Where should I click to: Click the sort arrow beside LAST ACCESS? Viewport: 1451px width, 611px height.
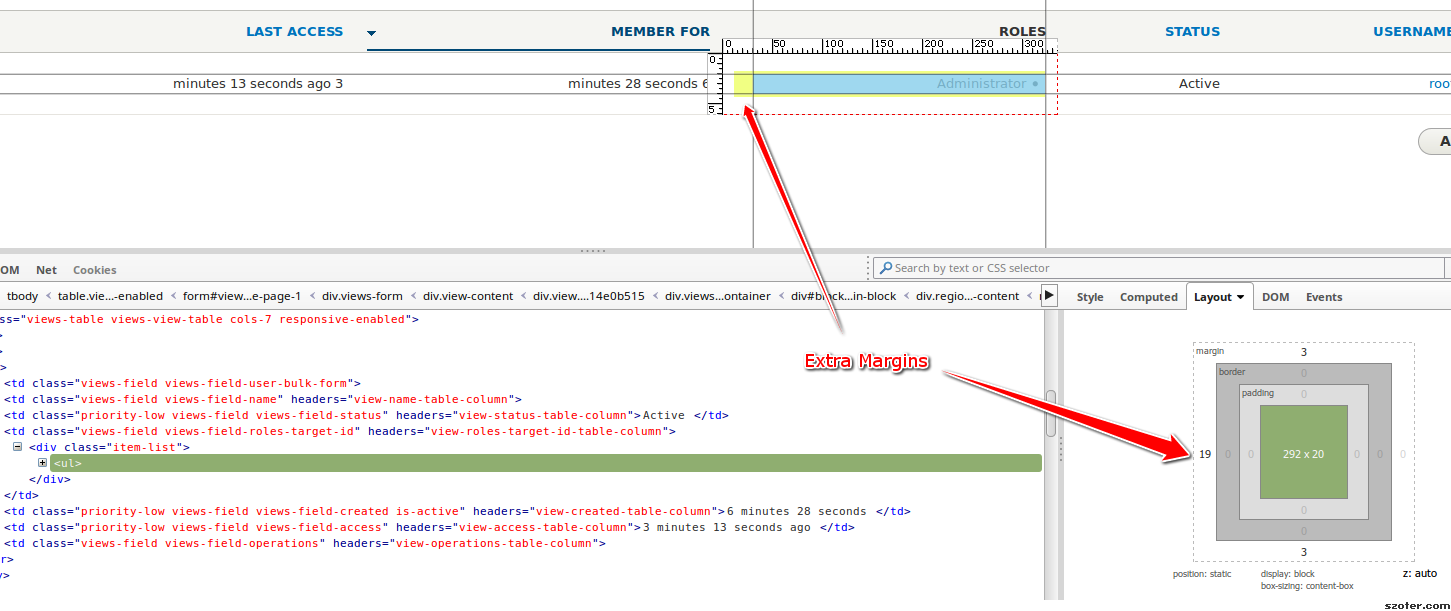coord(372,33)
